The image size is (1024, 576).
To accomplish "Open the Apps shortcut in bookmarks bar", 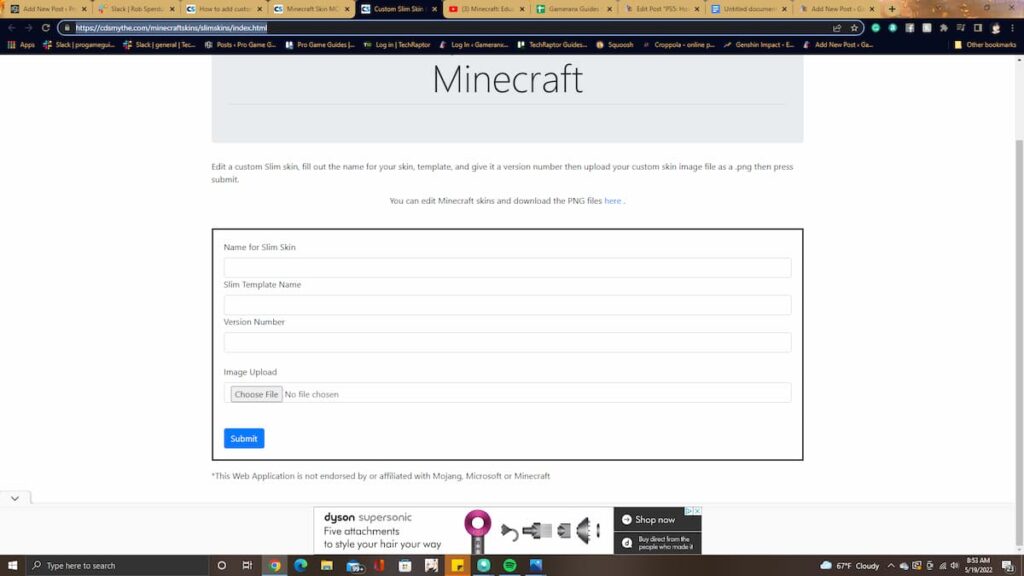I will tap(21, 45).
